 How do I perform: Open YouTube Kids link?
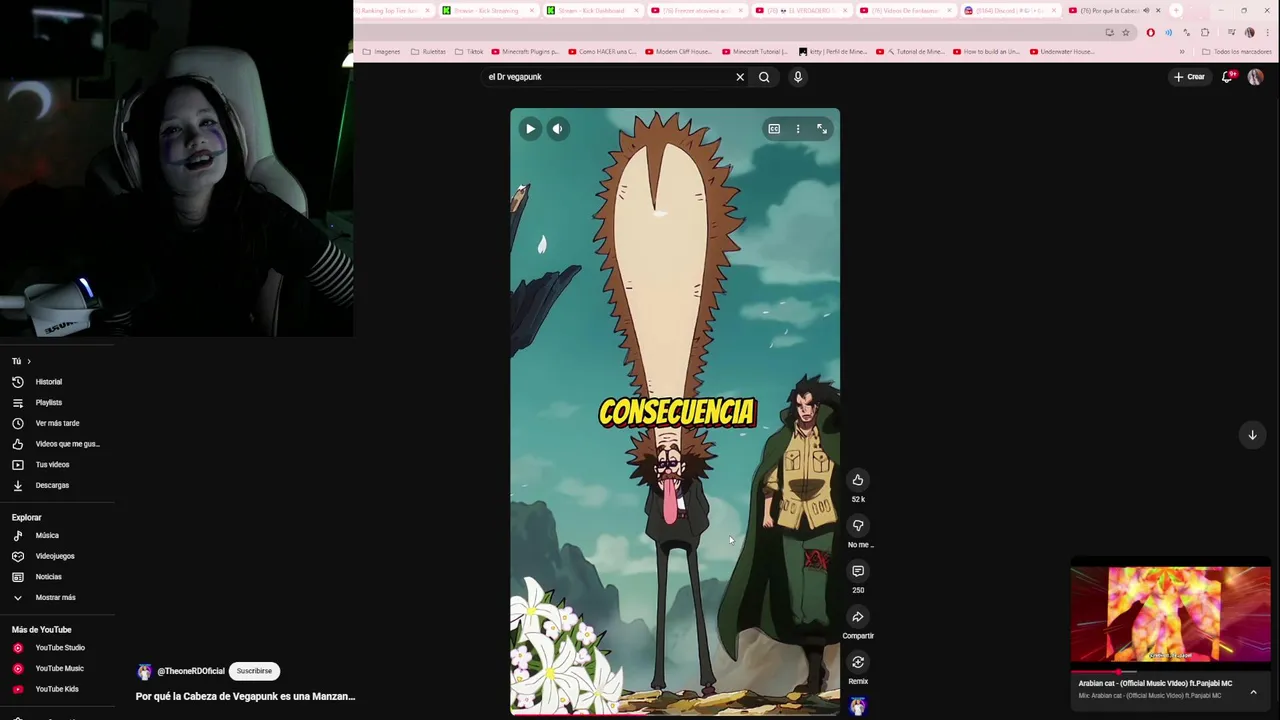tap(57, 689)
